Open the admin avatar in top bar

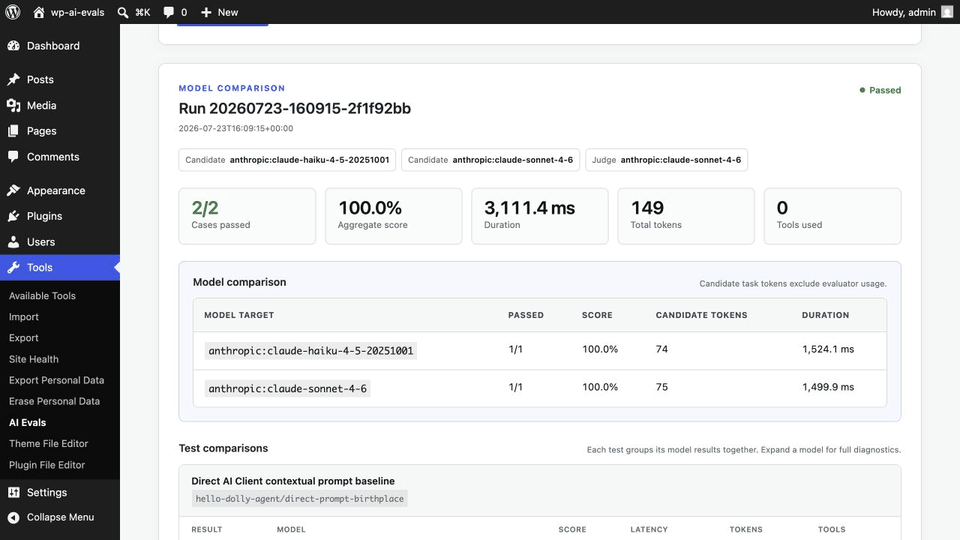point(947,12)
